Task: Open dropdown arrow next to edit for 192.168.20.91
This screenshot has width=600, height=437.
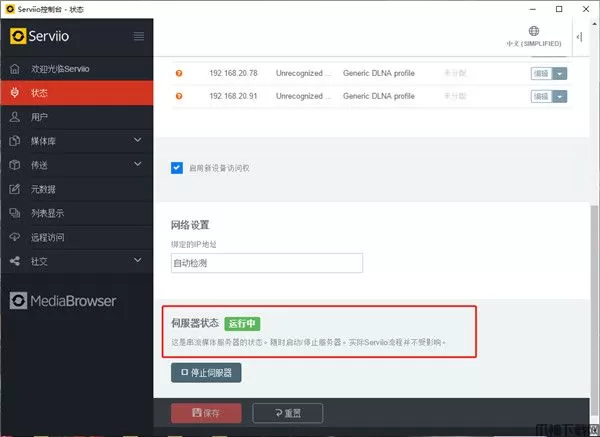Action: click(x=560, y=96)
